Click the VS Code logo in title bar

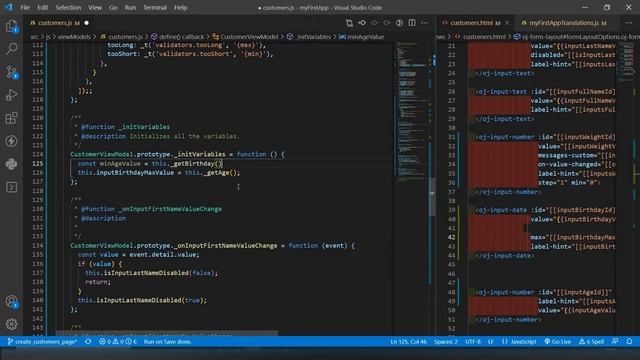pyautogui.click(x=9, y=7)
